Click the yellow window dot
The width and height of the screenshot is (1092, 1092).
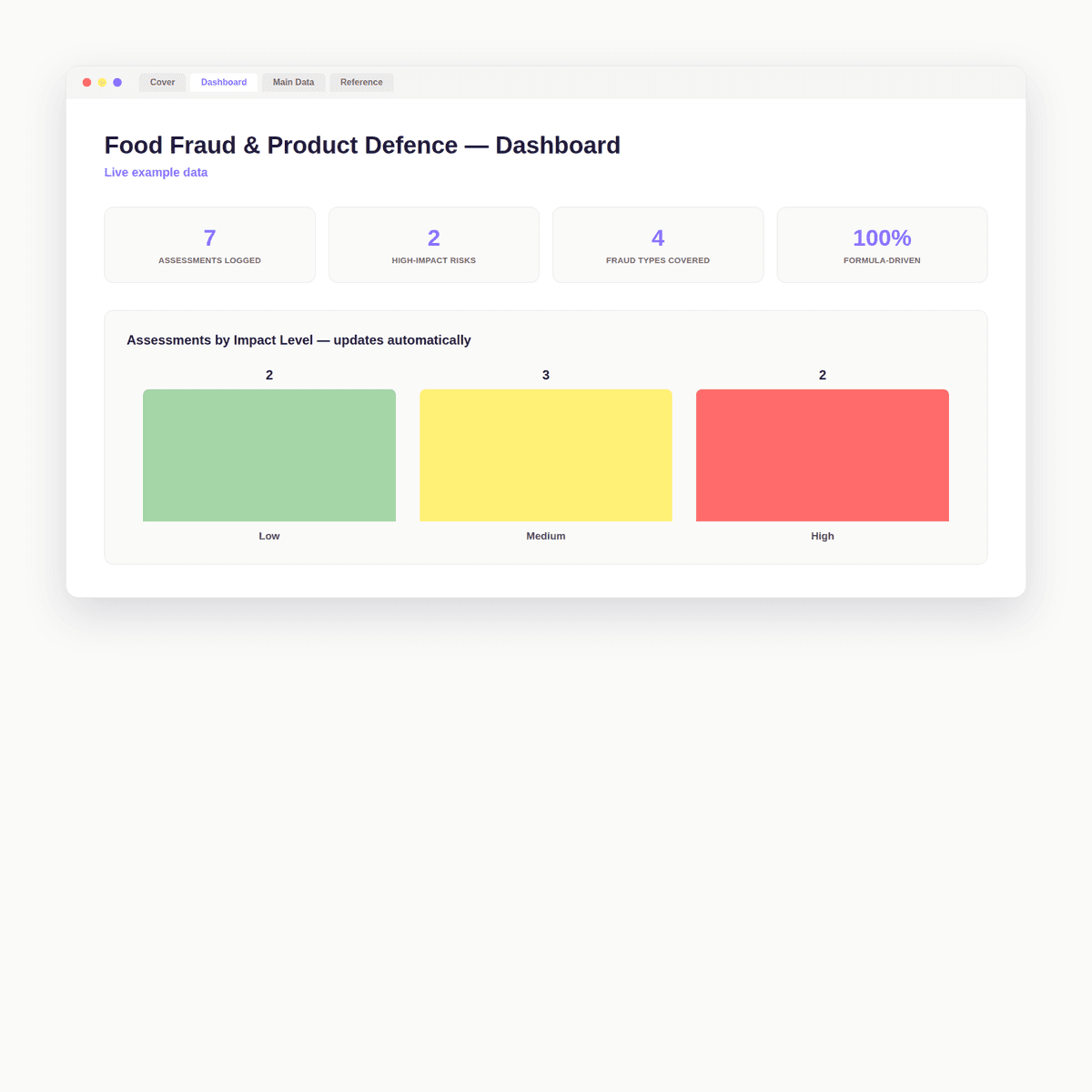[x=102, y=83]
